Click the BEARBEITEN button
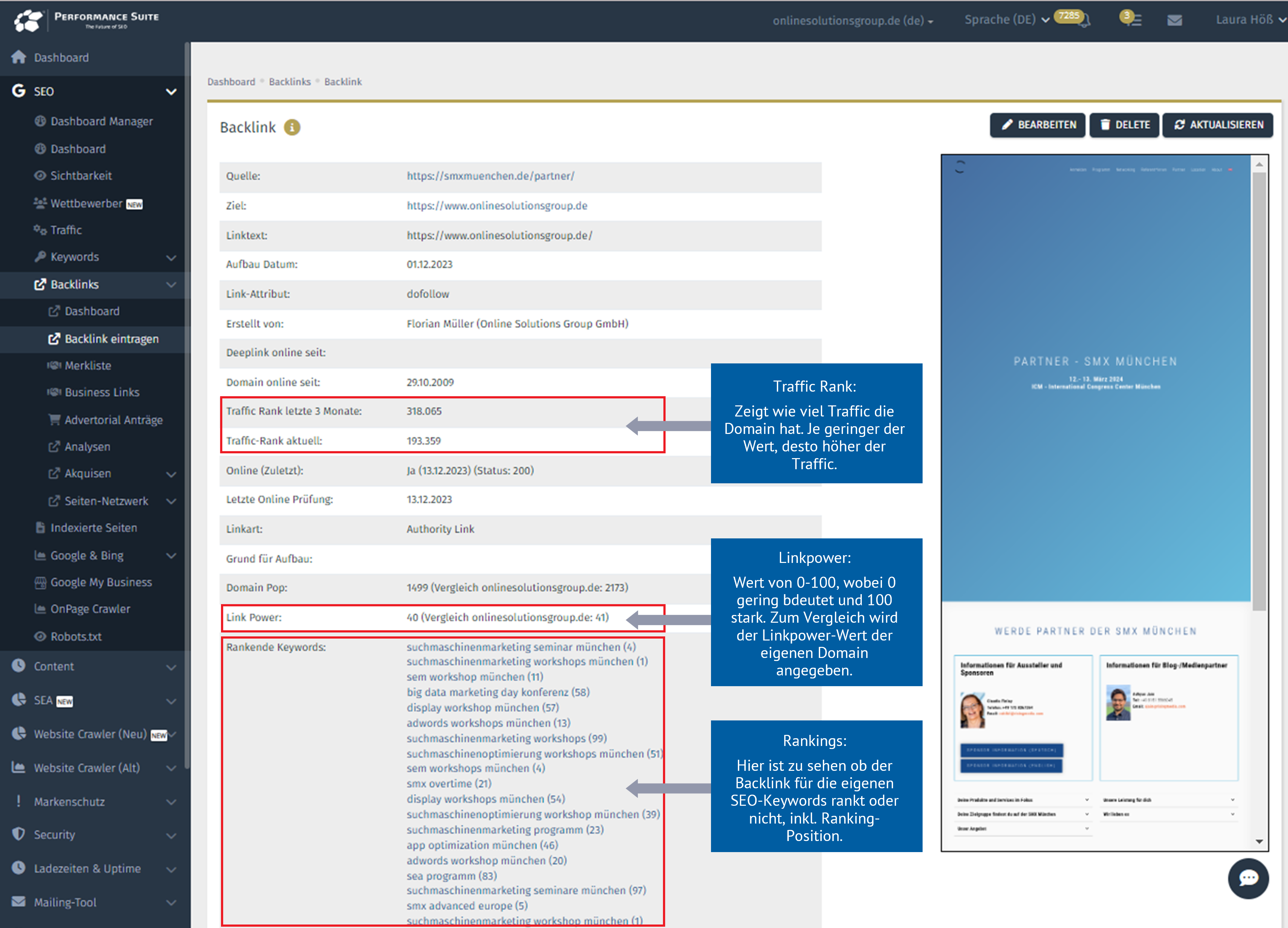The image size is (1288, 928). (x=1037, y=125)
